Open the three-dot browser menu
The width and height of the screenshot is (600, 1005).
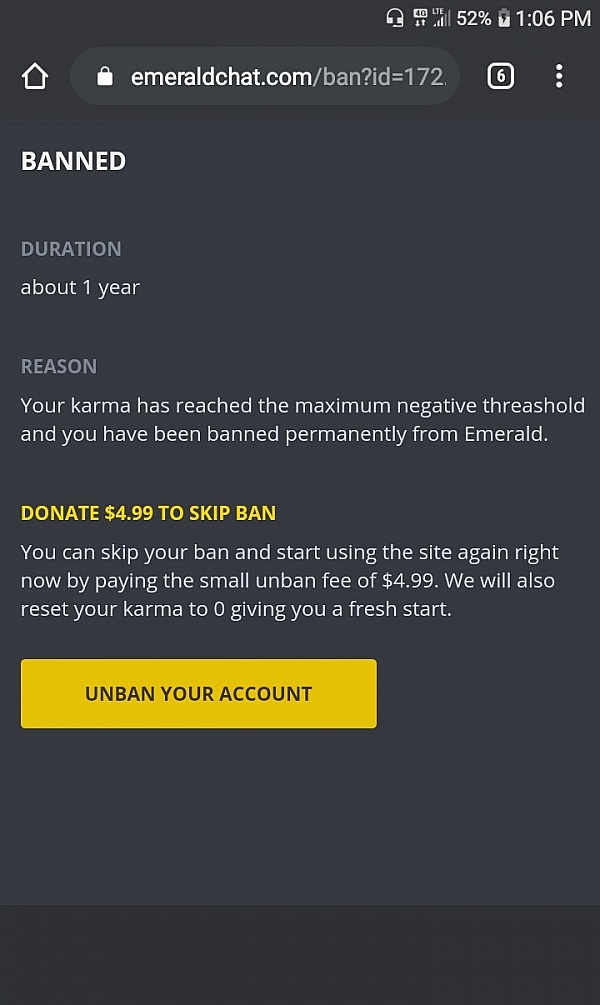tap(559, 76)
